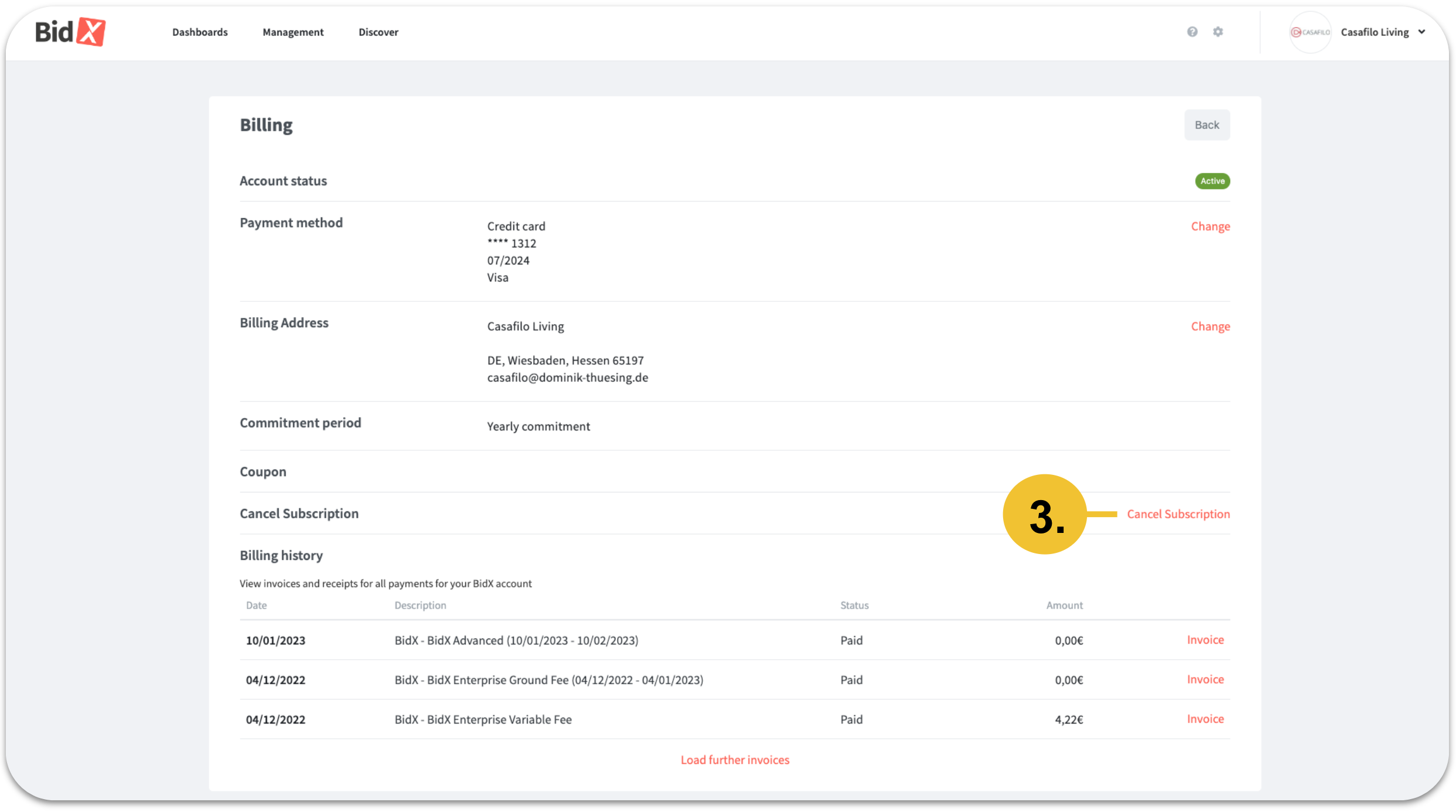Click the Back button

click(1207, 125)
